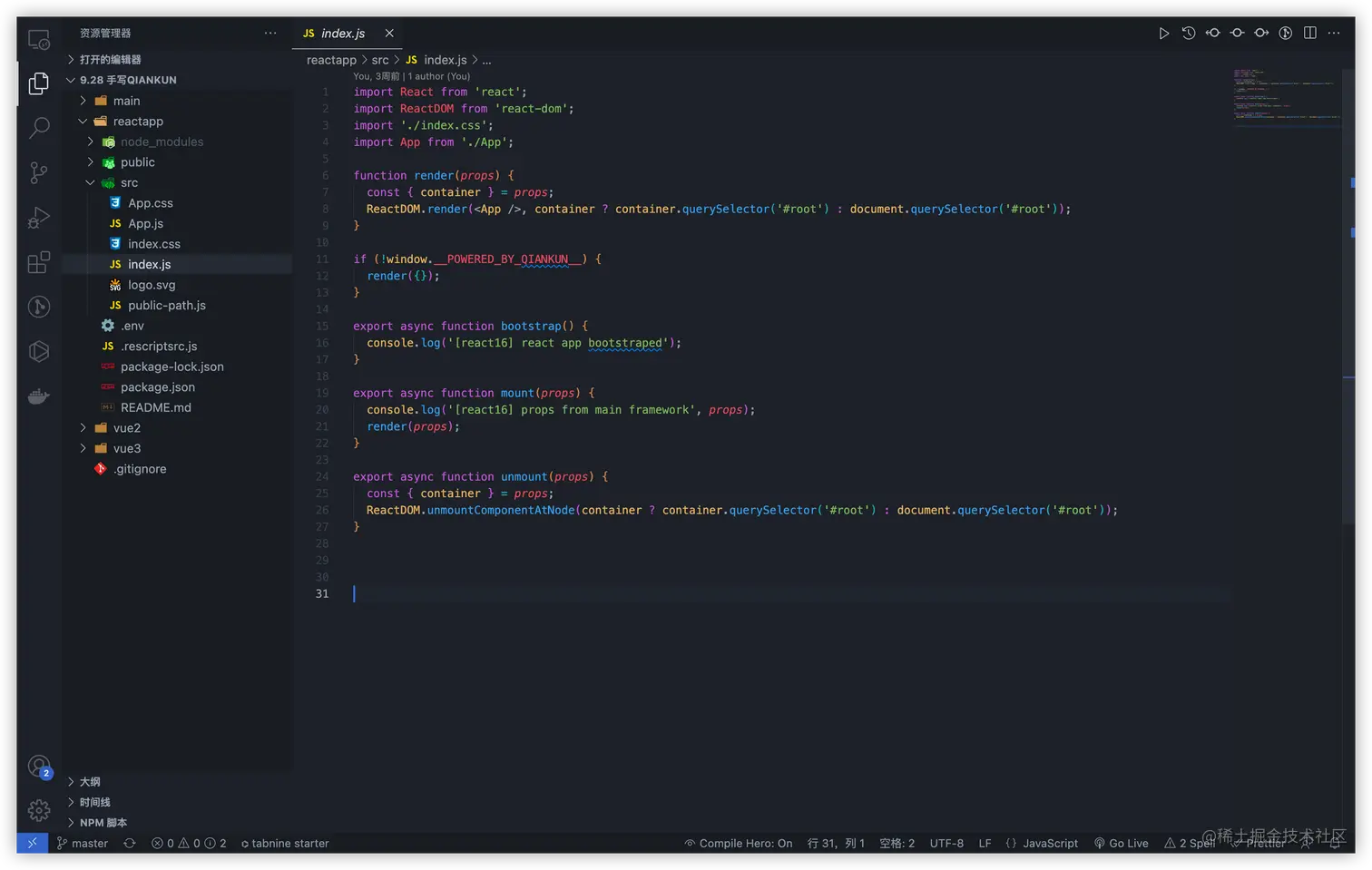
Task: Open the Remote Explorer in the activity bar
Action: click(38, 40)
